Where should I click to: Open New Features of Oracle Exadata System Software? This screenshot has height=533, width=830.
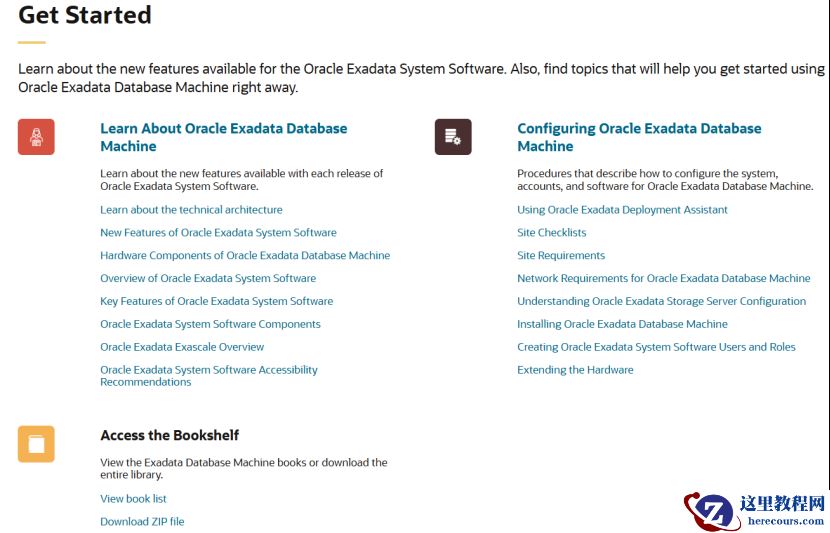(218, 233)
